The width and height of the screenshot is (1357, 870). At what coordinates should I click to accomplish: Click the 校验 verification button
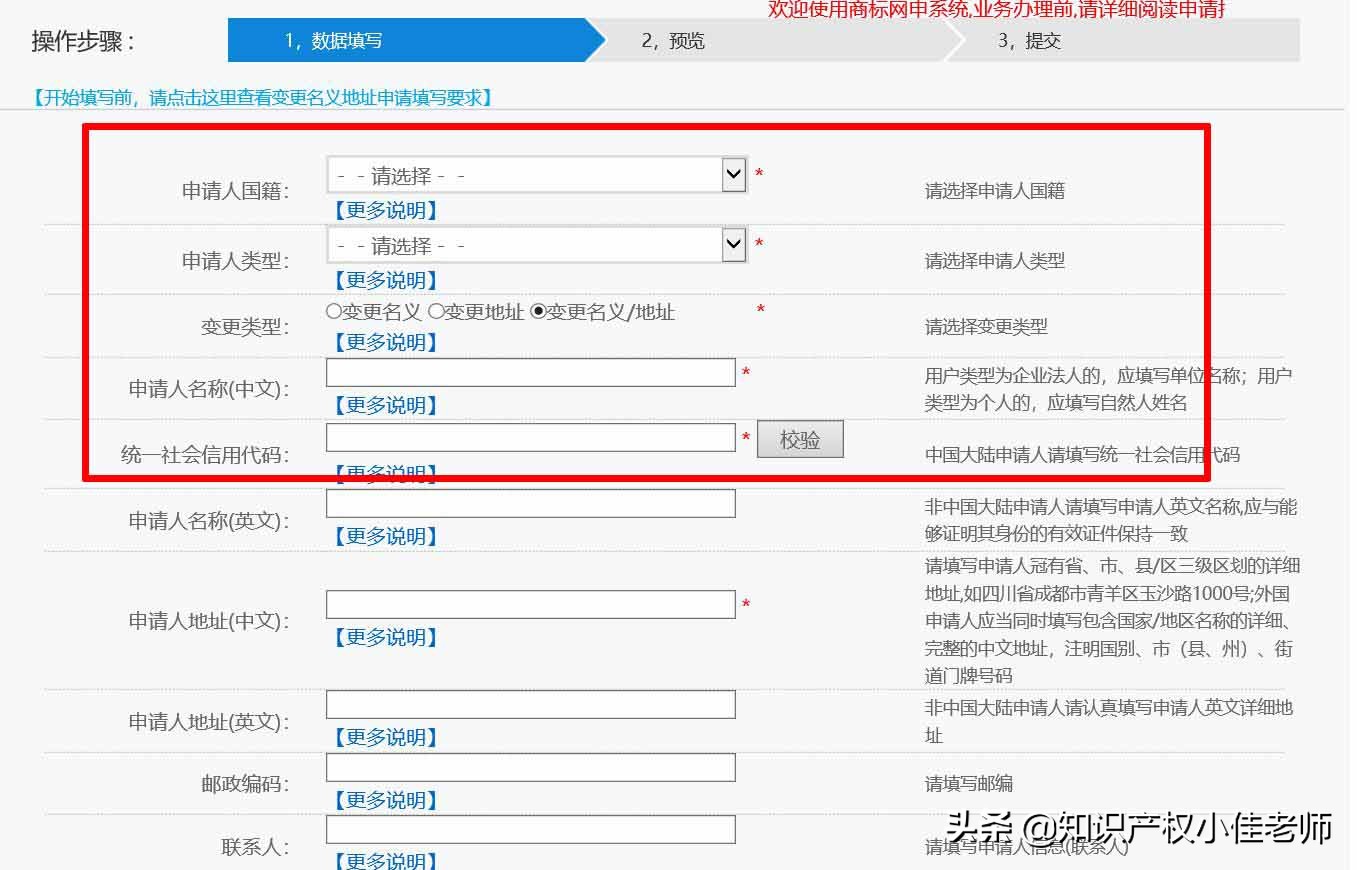click(x=800, y=438)
